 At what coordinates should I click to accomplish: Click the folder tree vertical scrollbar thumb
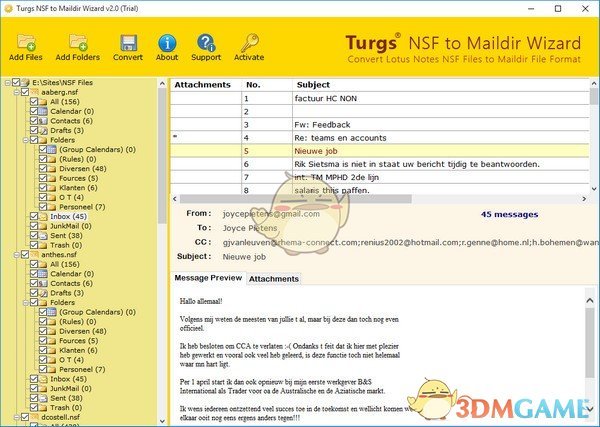tap(162, 156)
